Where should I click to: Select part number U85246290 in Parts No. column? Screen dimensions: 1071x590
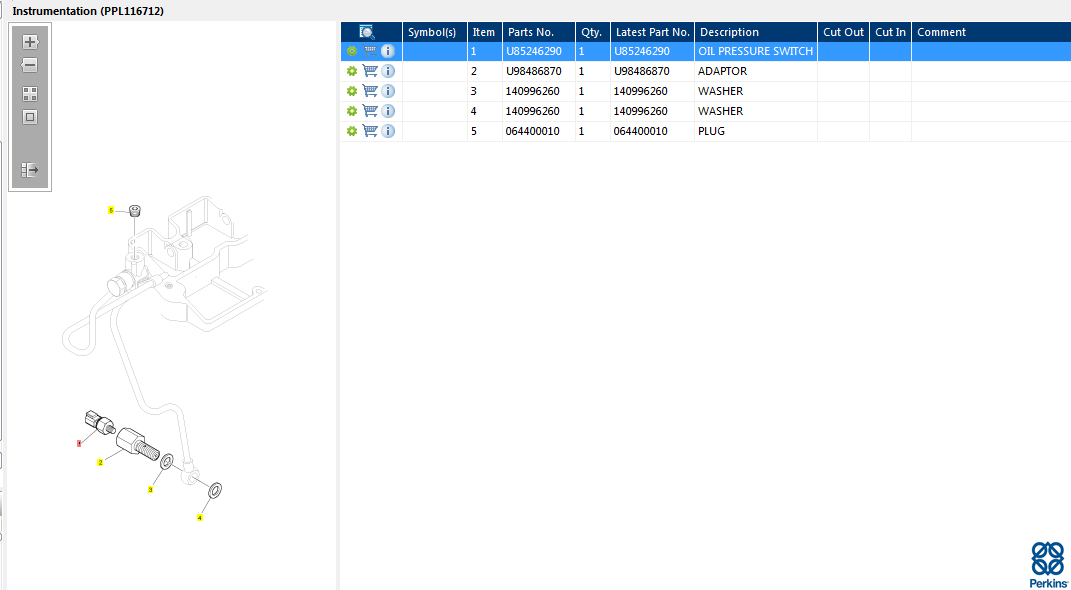click(x=533, y=51)
